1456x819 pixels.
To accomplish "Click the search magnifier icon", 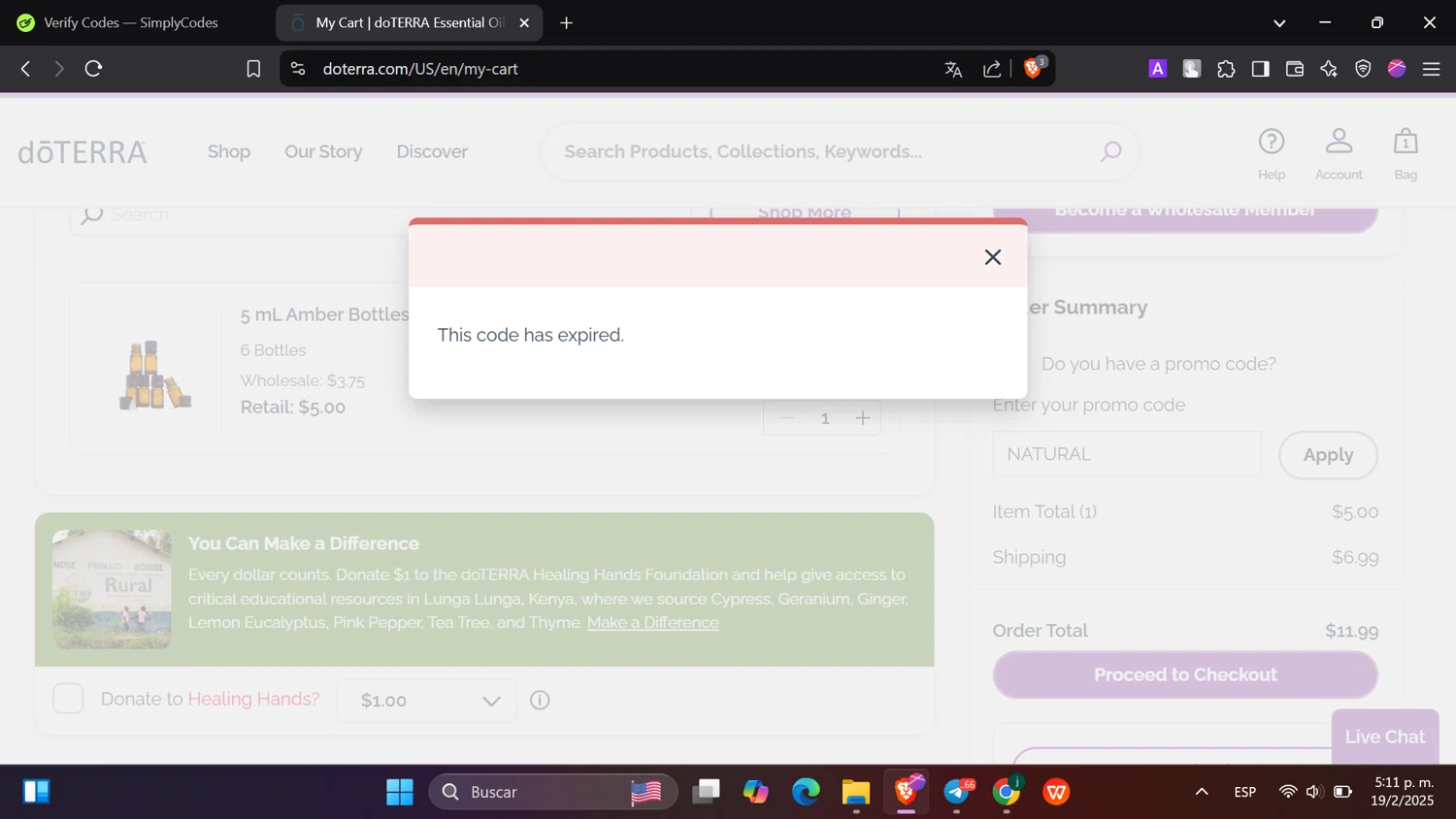I will 1110,151.
